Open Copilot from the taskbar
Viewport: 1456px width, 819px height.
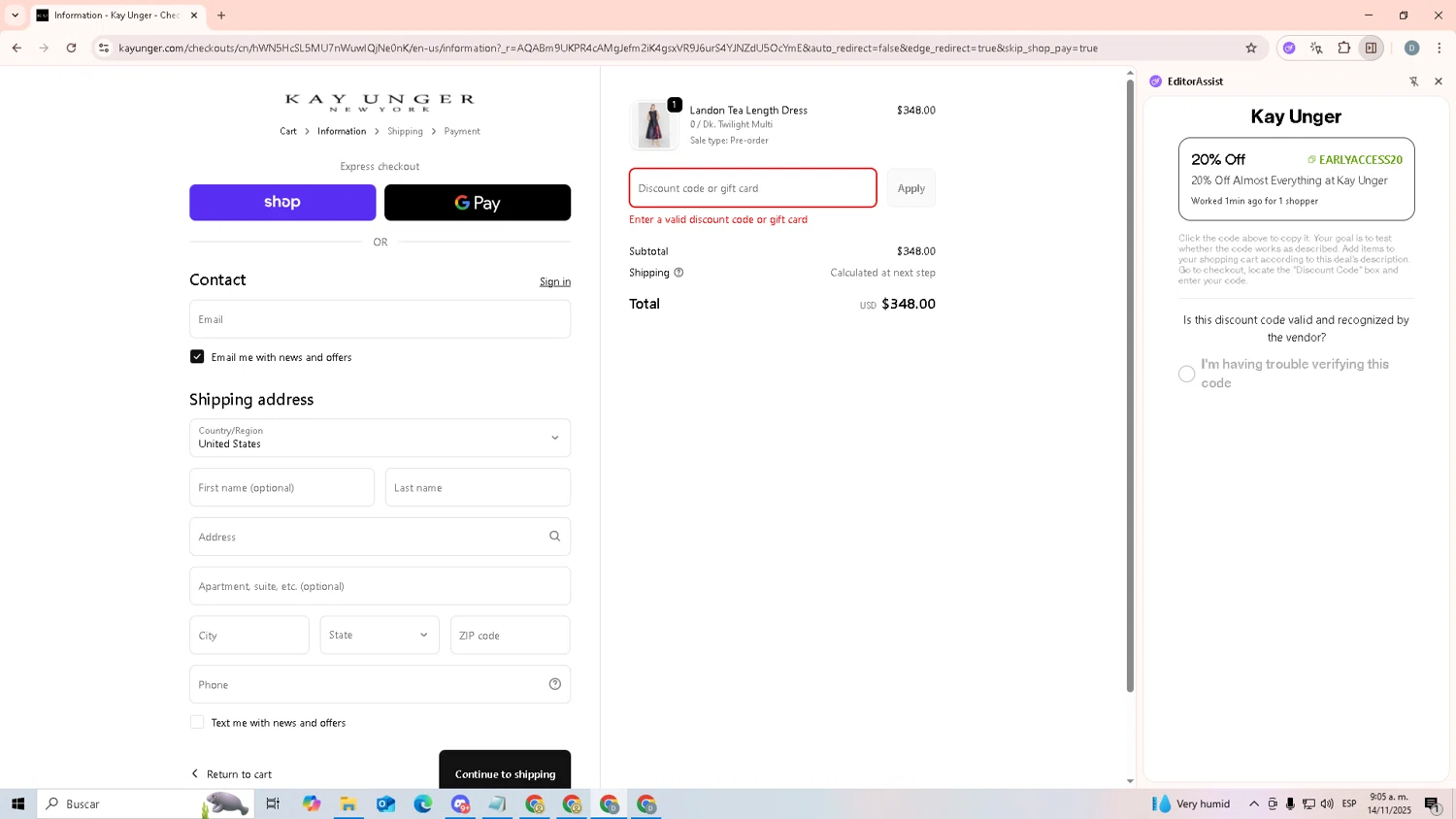(x=311, y=803)
